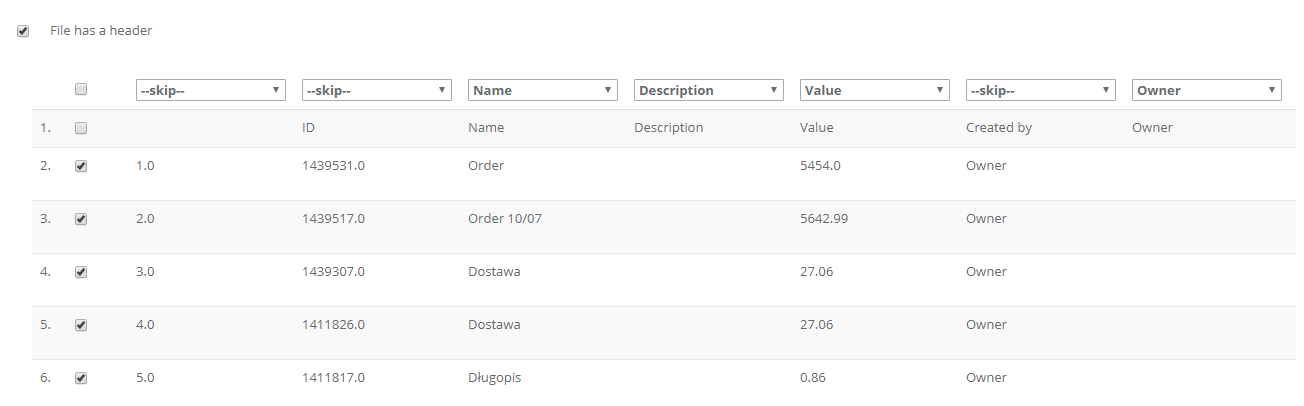Viewport: 1304px width, 406px height.
Task: Check the checkbox for row 1
Action: coord(81,128)
